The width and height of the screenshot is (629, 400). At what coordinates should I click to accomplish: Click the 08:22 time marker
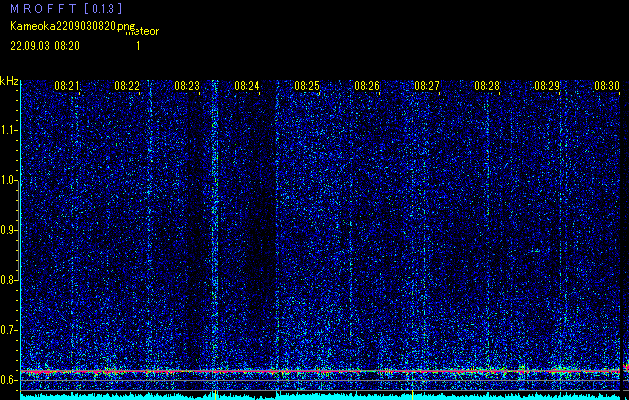click(x=127, y=85)
